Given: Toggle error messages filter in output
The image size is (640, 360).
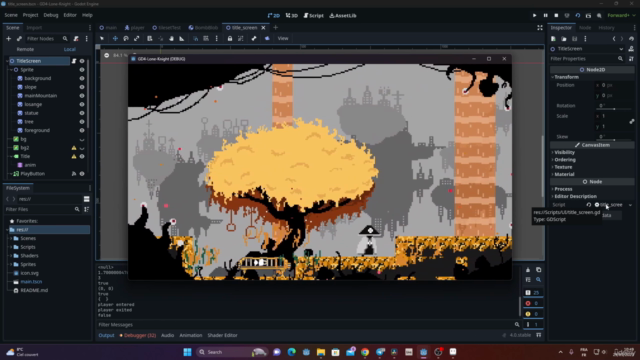Looking at the screenshot, I should [x=533, y=303].
